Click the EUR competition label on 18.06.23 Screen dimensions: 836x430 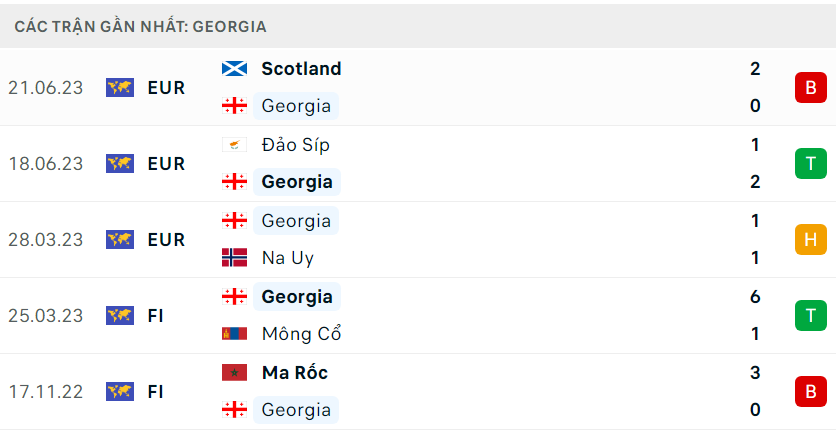166,164
